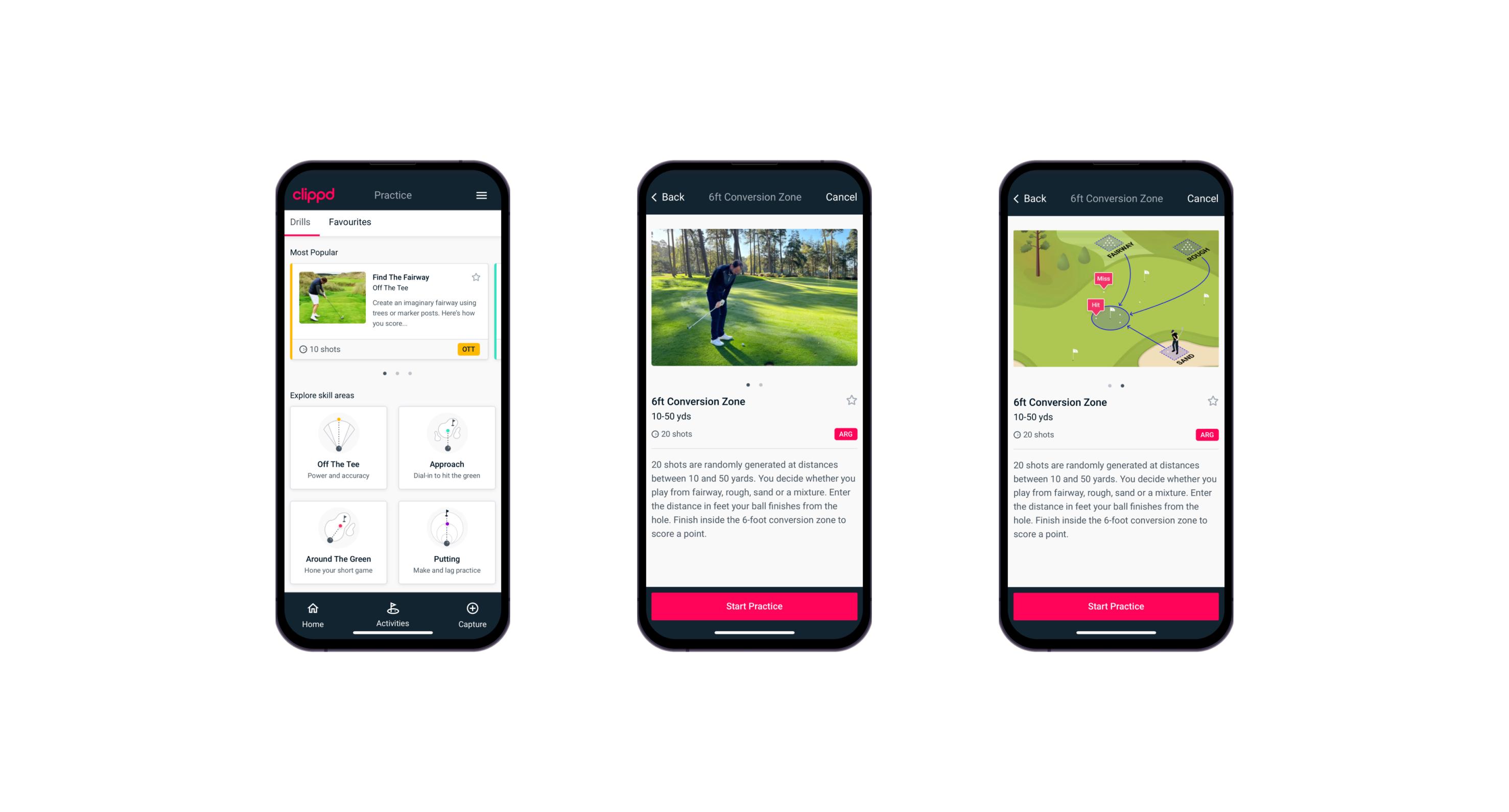
Task: Select the 6ft Conversion Zone drill thumbnail
Action: [755, 299]
